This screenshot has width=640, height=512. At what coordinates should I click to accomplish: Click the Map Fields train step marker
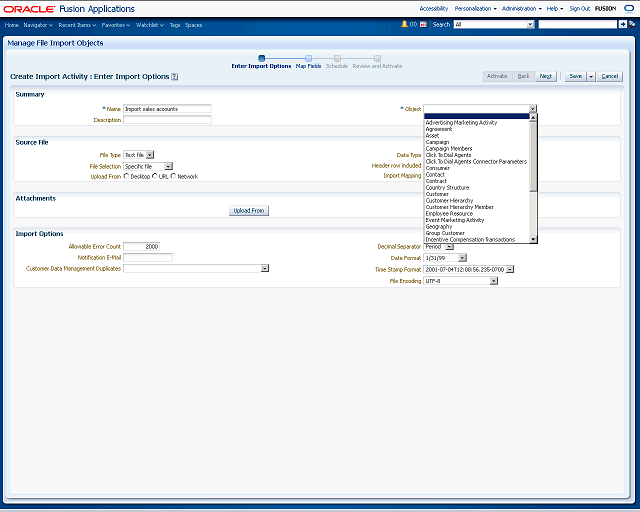click(309, 58)
